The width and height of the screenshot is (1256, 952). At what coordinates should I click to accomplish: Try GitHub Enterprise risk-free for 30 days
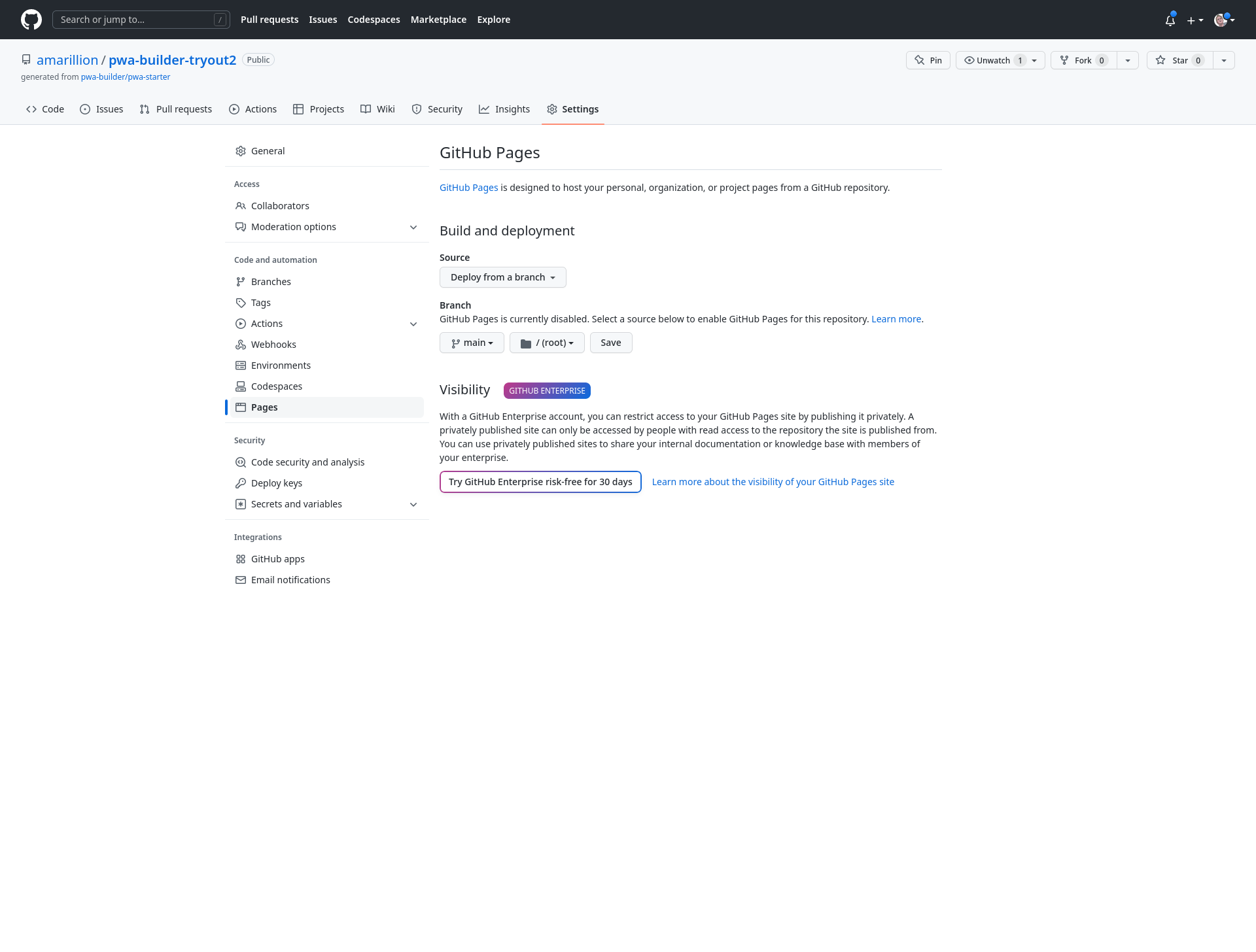click(x=540, y=482)
